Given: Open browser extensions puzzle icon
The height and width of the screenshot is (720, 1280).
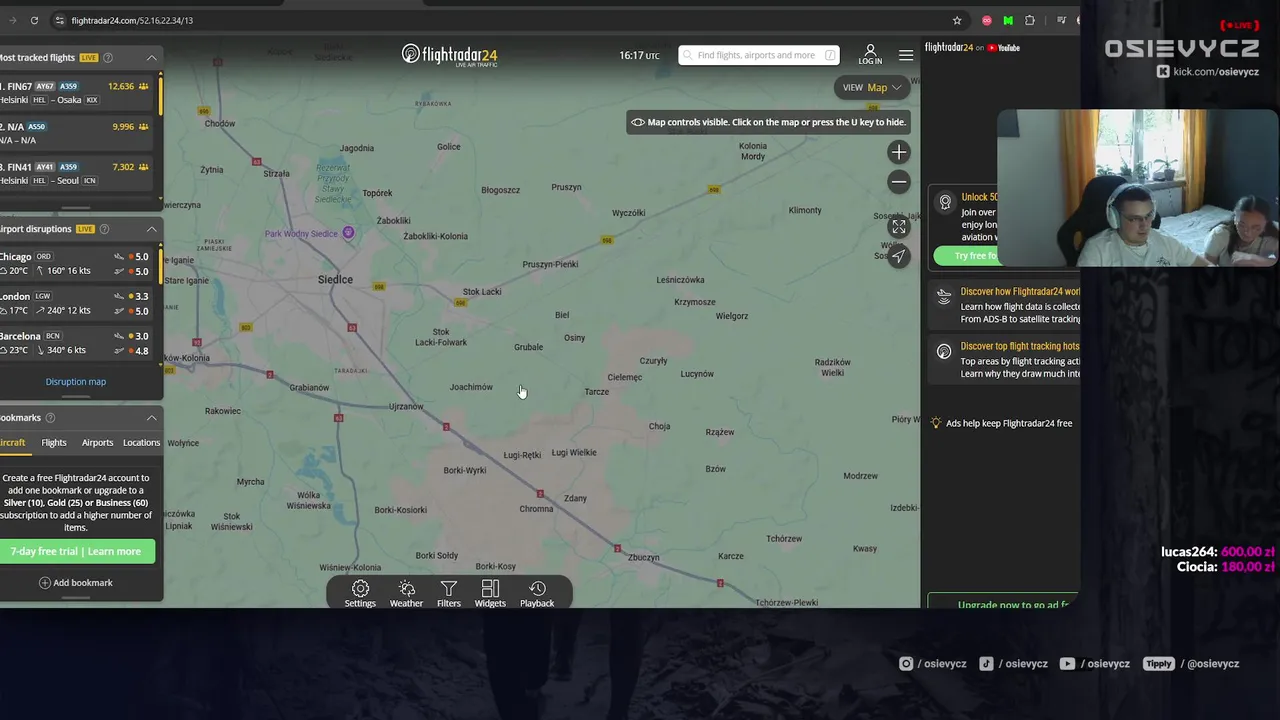Looking at the screenshot, I should pos(1030,20).
